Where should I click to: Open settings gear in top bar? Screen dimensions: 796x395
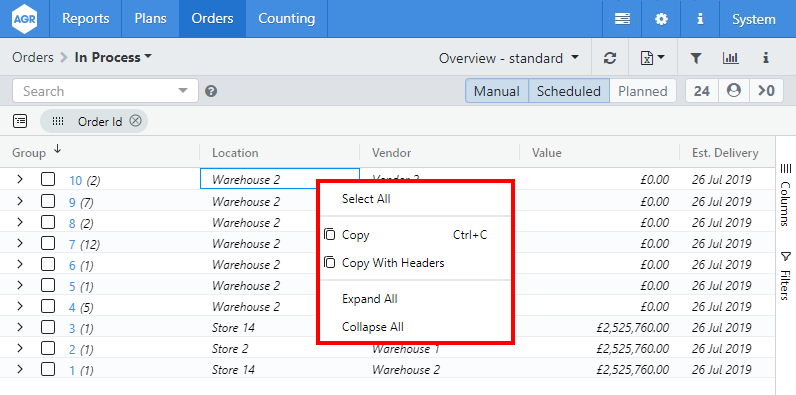coord(661,19)
